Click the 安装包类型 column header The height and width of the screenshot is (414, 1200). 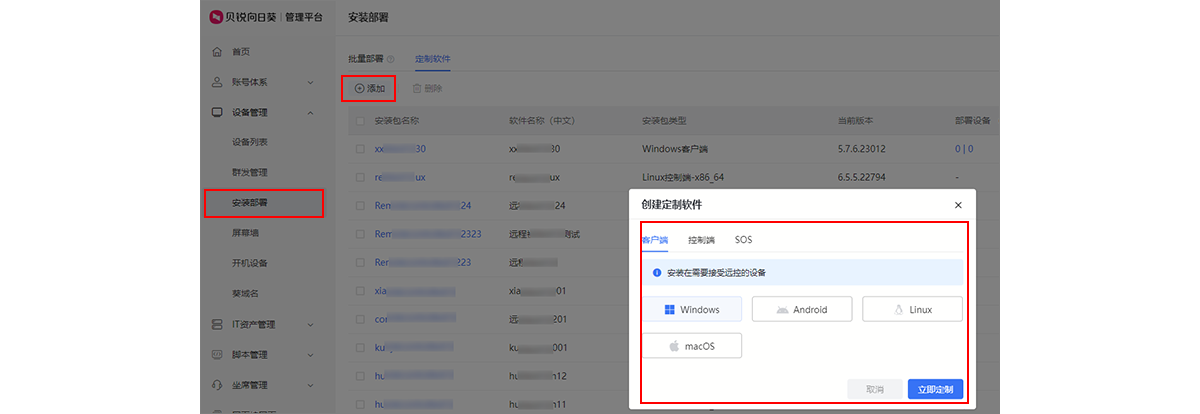664,120
